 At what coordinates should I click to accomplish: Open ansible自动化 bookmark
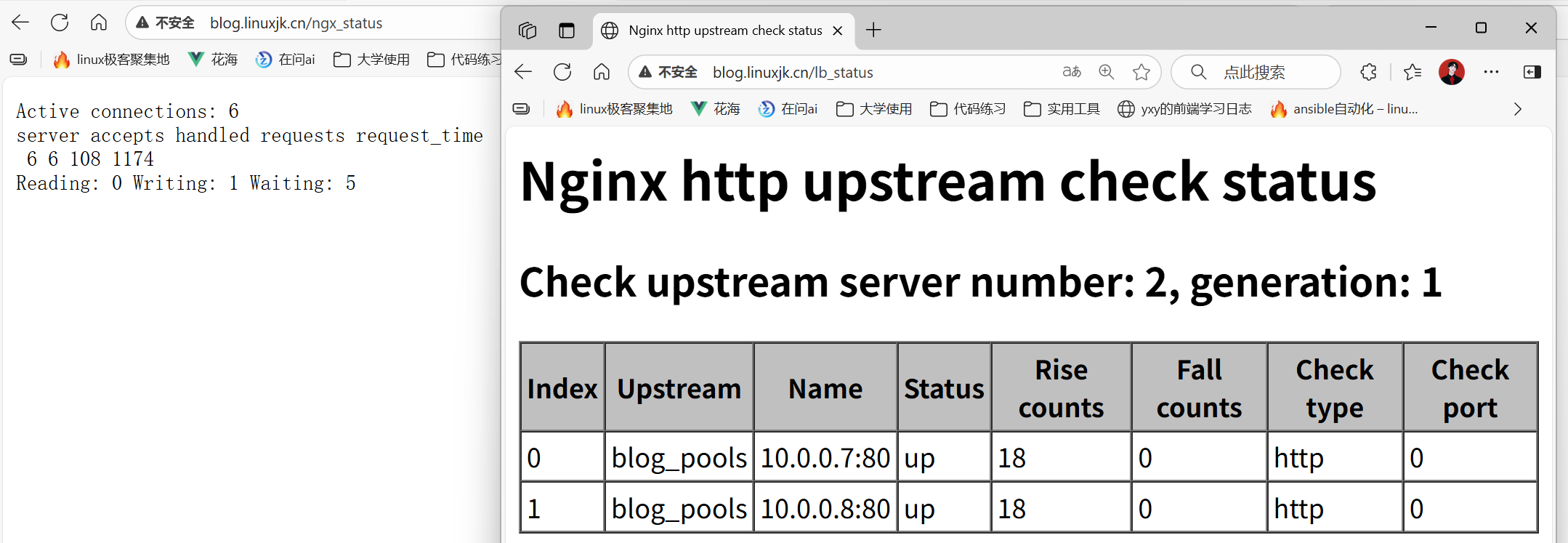[1344, 109]
